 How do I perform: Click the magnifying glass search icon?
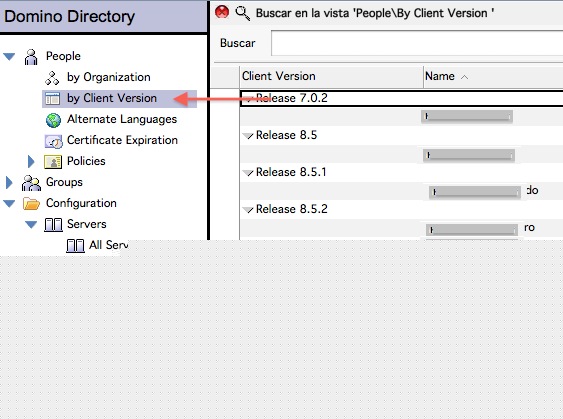pyautogui.click(x=242, y=13)
